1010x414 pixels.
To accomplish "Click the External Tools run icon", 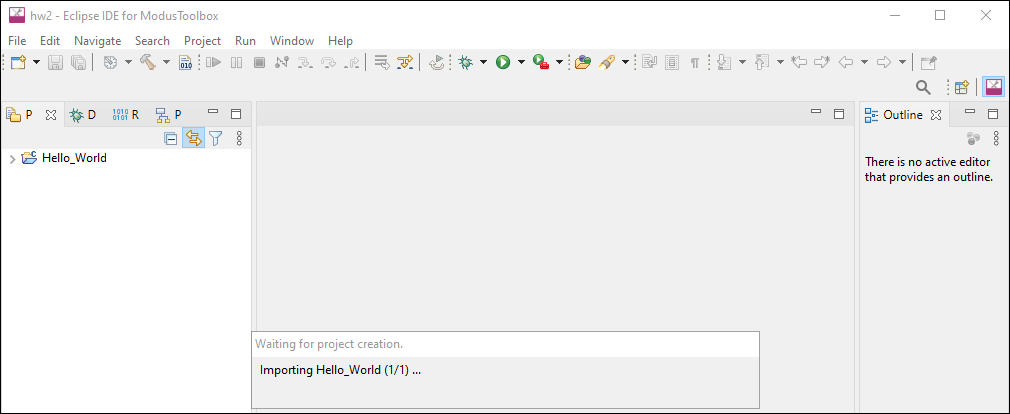I will (x=541, y=62).
